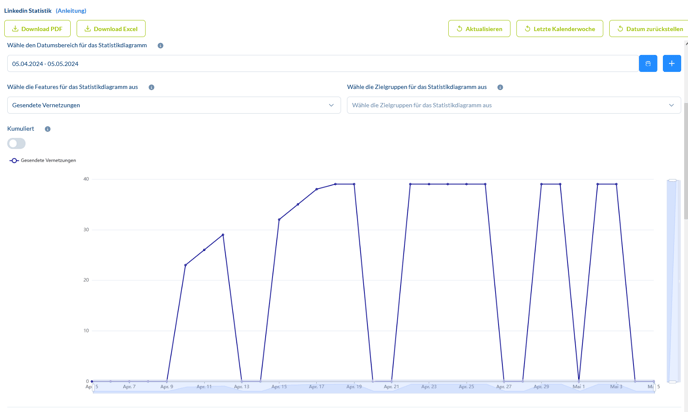Image resolution: width=688 pixels, height=412 pixels.
Task: Click the vertical range slider right of chart
Action: pyautogui.click(x=673, y=280)
